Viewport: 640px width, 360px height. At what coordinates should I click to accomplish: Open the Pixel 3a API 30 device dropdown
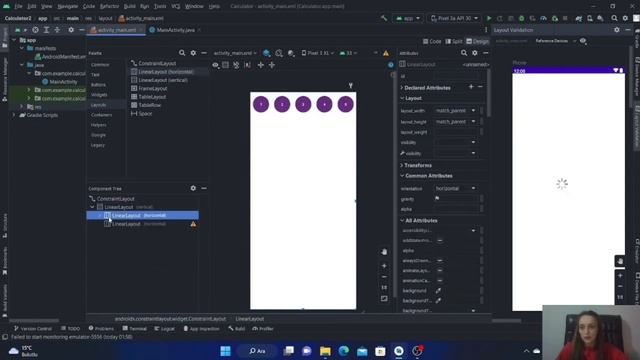coord(454,18)
